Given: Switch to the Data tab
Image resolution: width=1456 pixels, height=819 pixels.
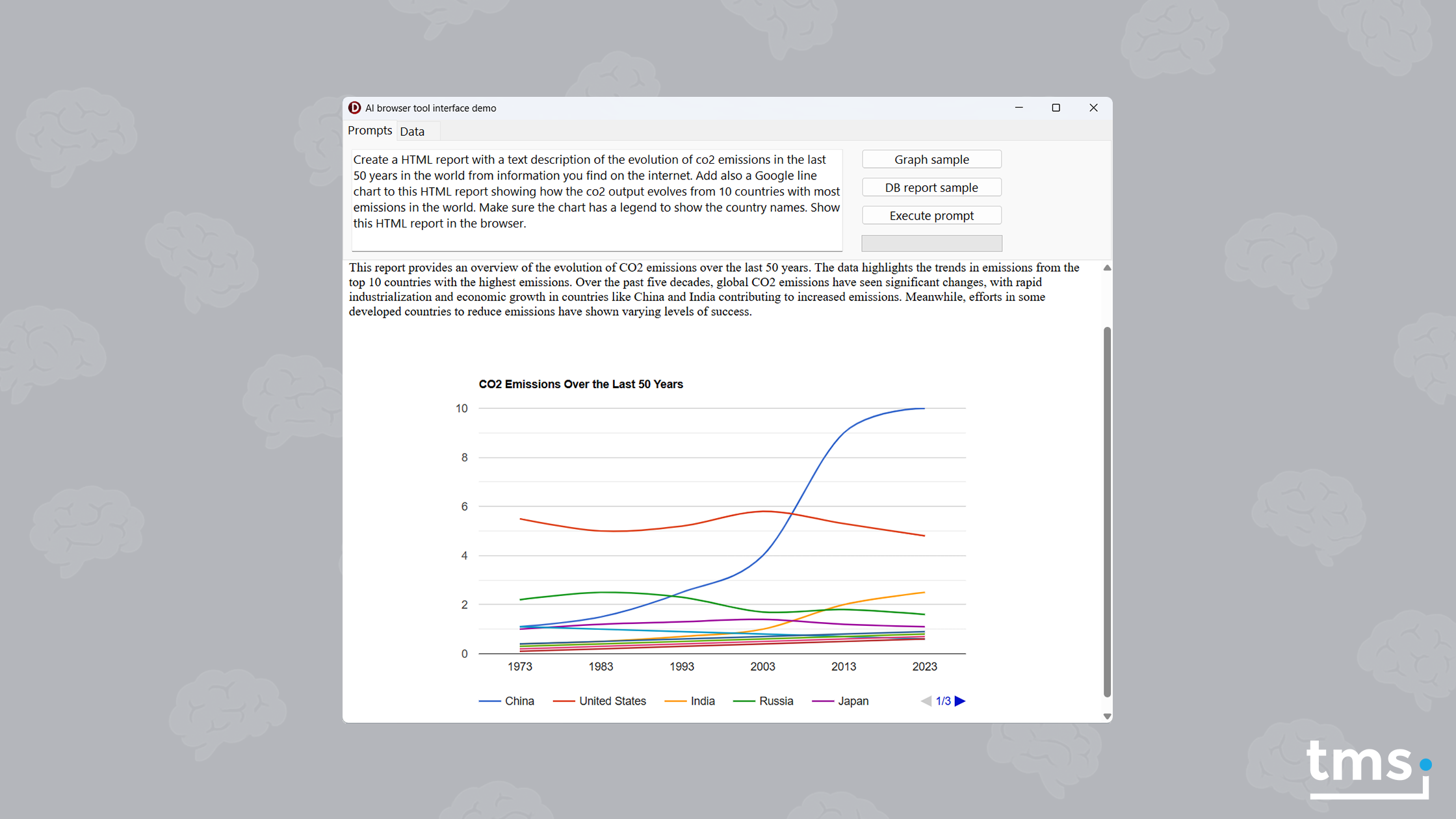Looking at the screenshot, I should [x=412, y=131].
